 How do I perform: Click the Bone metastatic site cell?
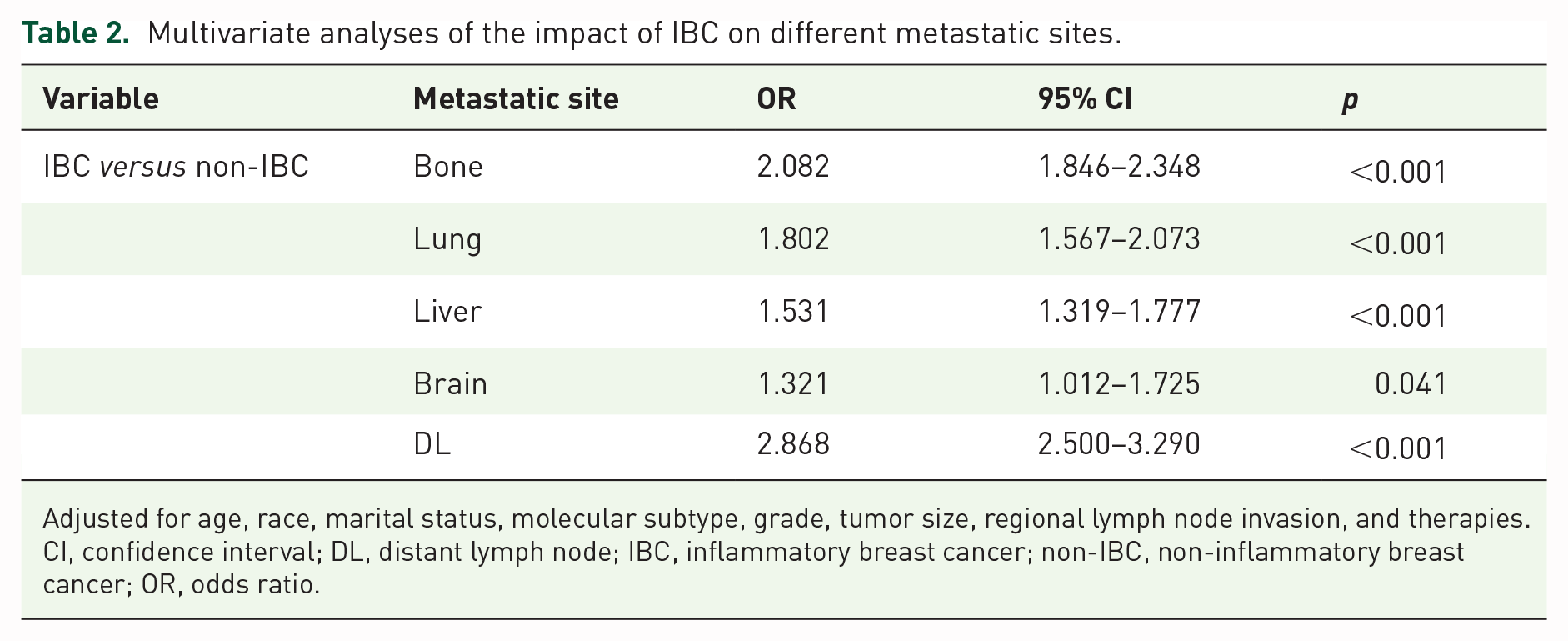coord(448,167)
